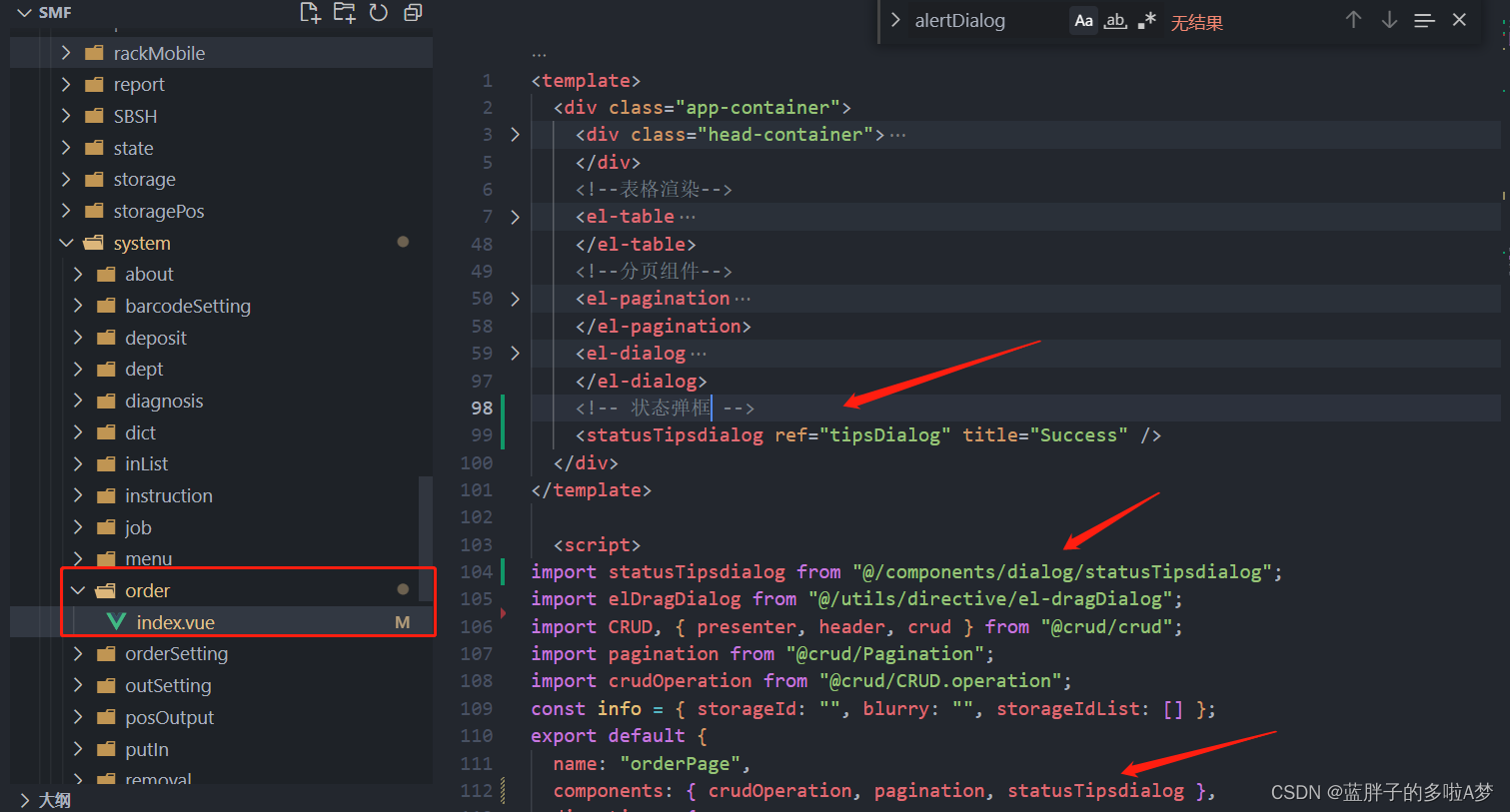Click the explorer vertical scrollbar
The height and width of the screenshot is (812, 1510).
click(x=426, y=537)
